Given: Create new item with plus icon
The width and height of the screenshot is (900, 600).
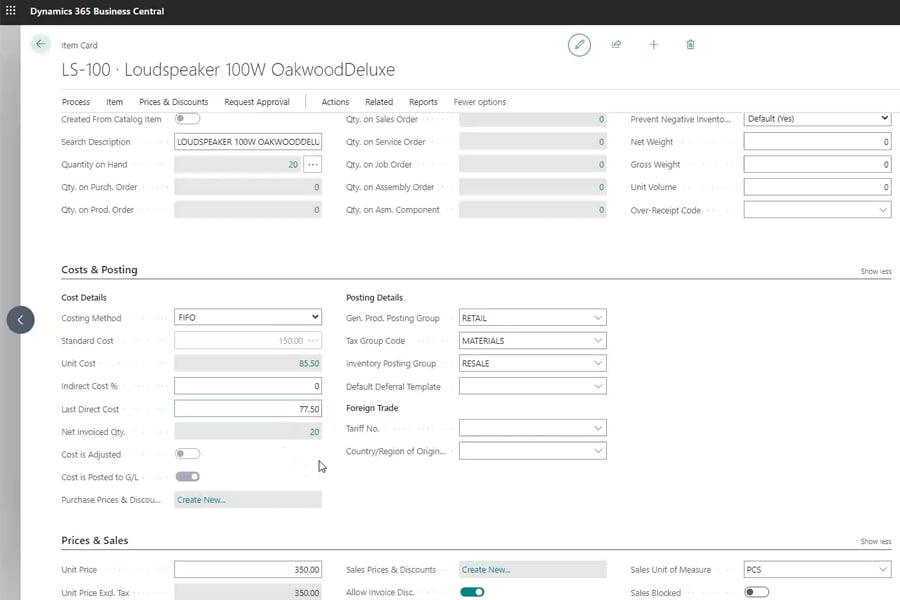Looking at the screenshot, I should [653, 45].
